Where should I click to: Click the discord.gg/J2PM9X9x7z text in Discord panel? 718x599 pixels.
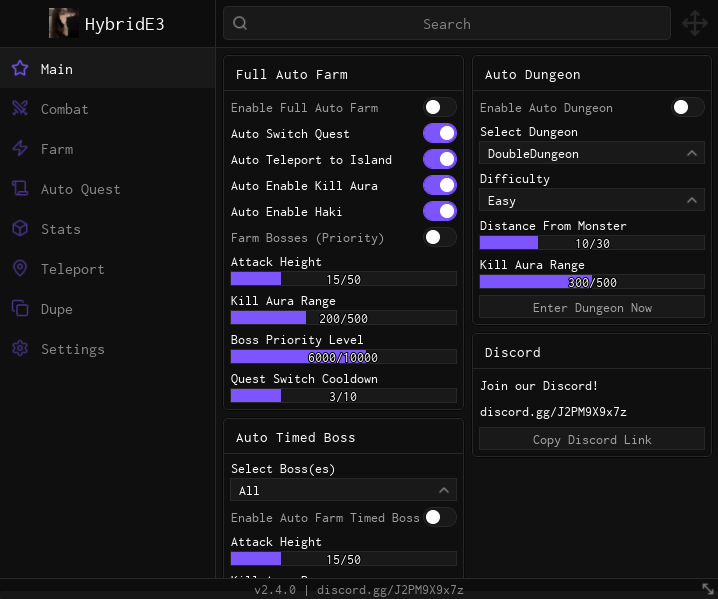pyautogui.click(x=553, y=412)
